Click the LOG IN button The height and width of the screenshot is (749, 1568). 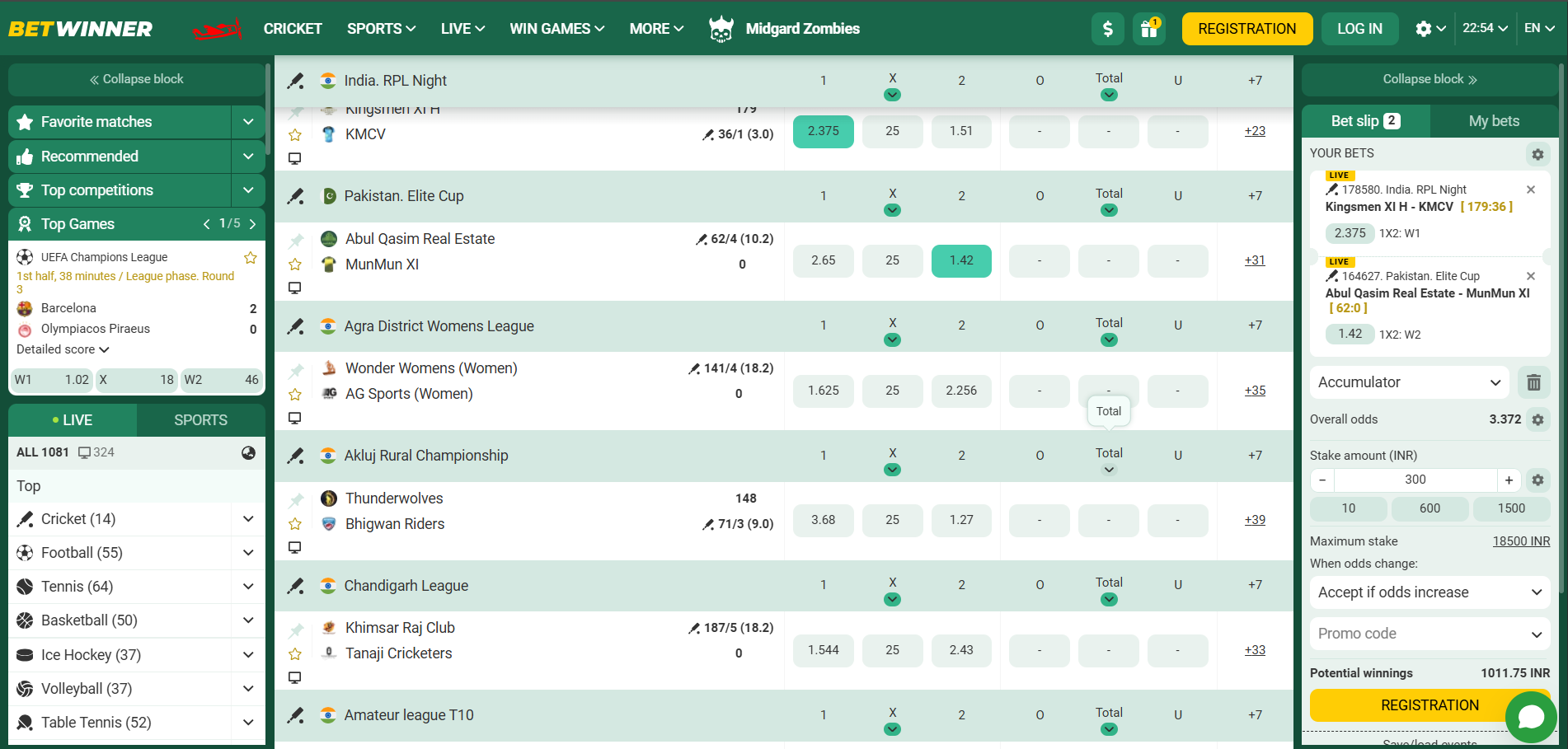point(1359,28)
